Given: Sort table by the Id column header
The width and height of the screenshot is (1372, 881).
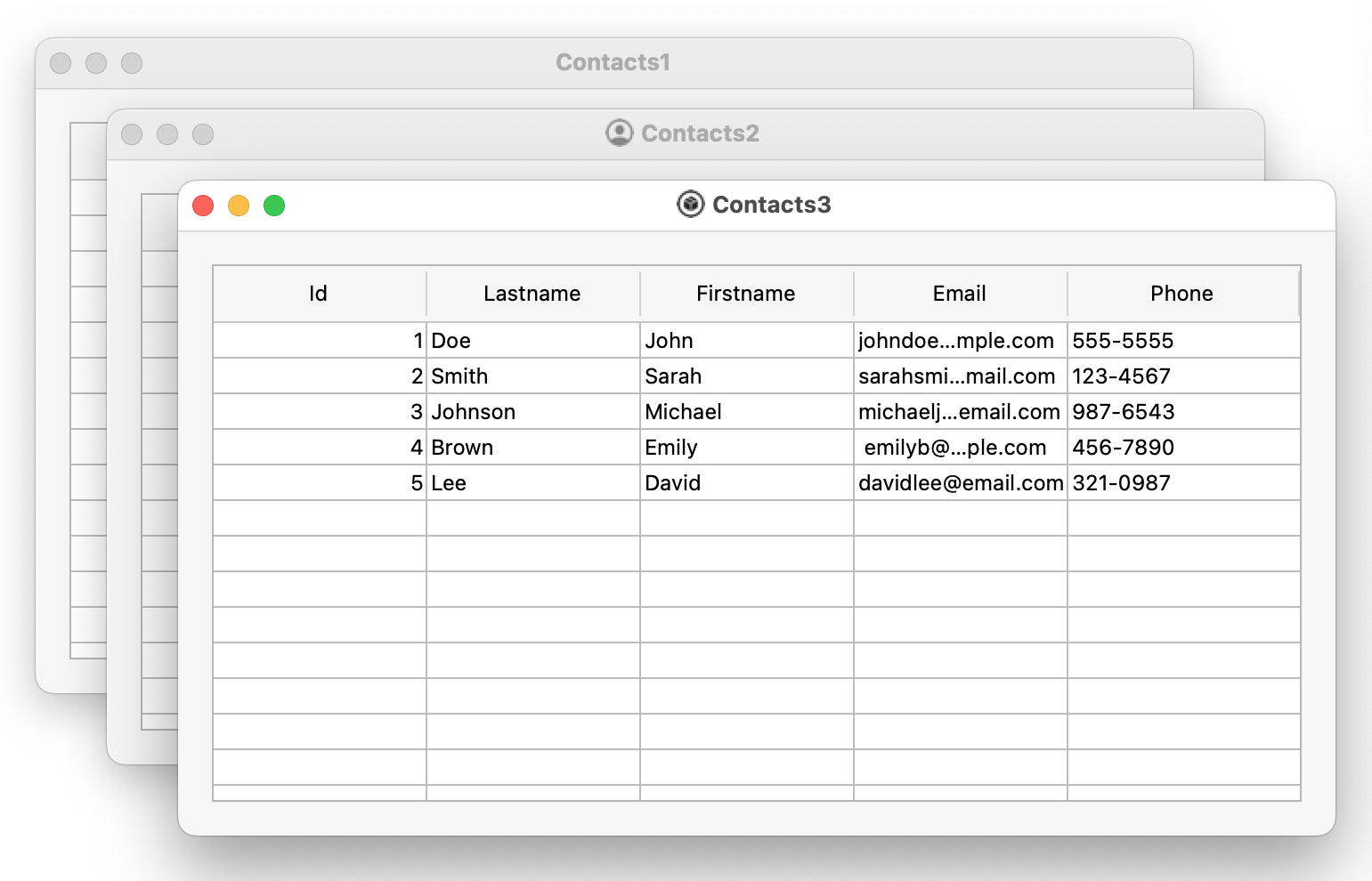Looking at the screenshot, I should 319,294.
